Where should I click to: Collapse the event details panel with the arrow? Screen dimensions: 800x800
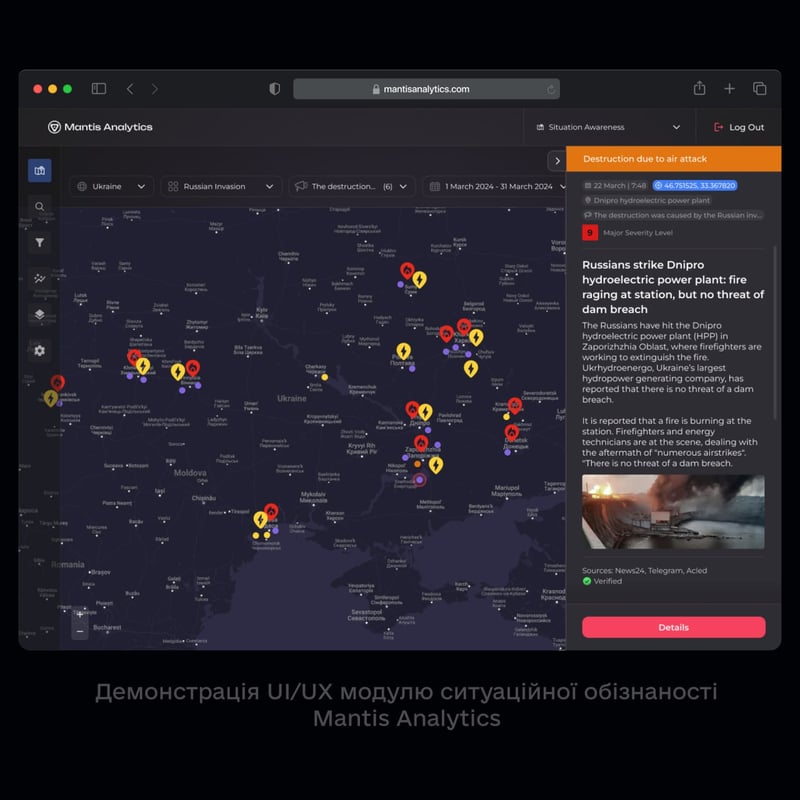click(x=556, y=160)
